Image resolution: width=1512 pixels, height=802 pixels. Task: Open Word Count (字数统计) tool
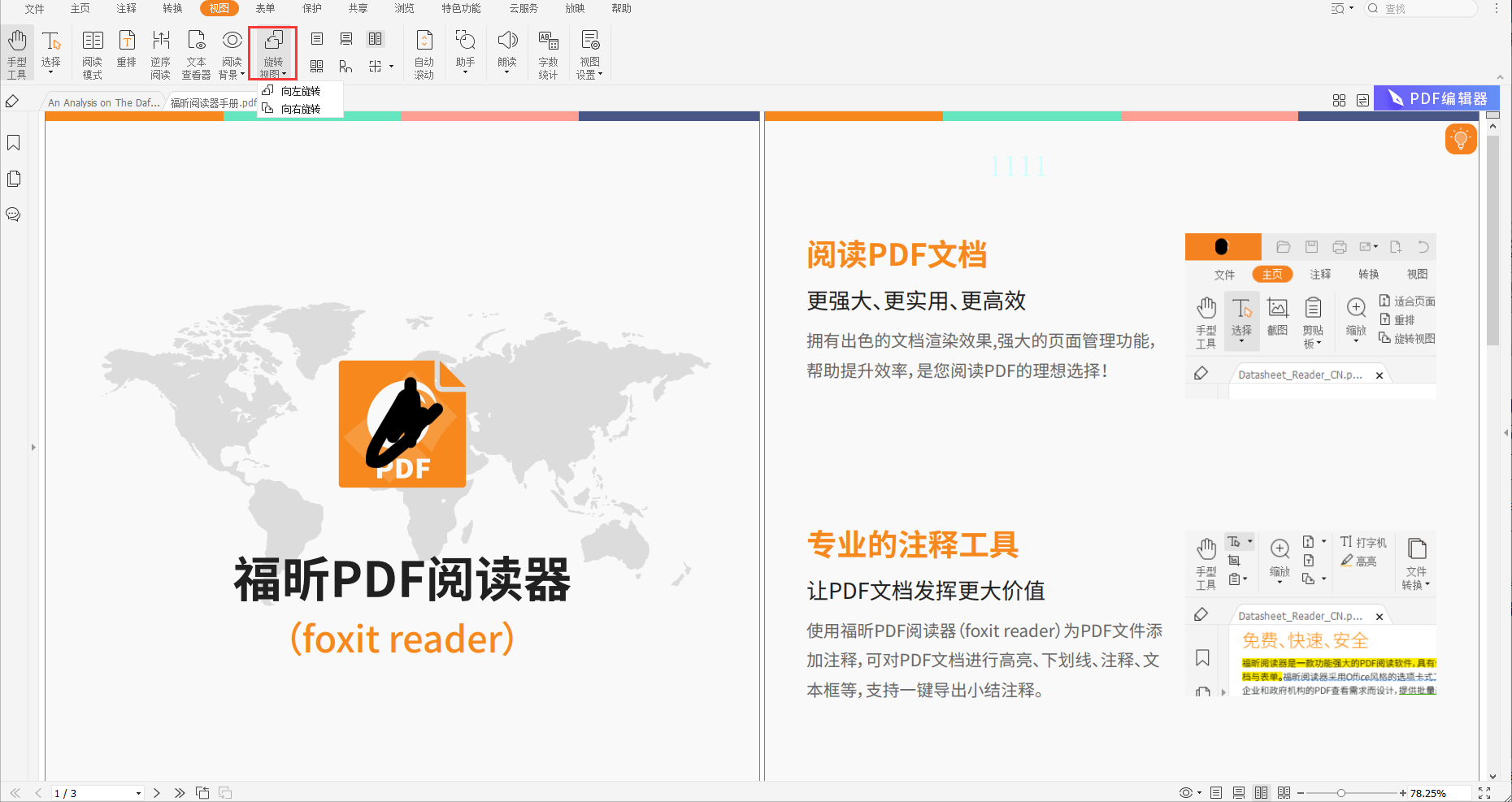pos(548,54)
